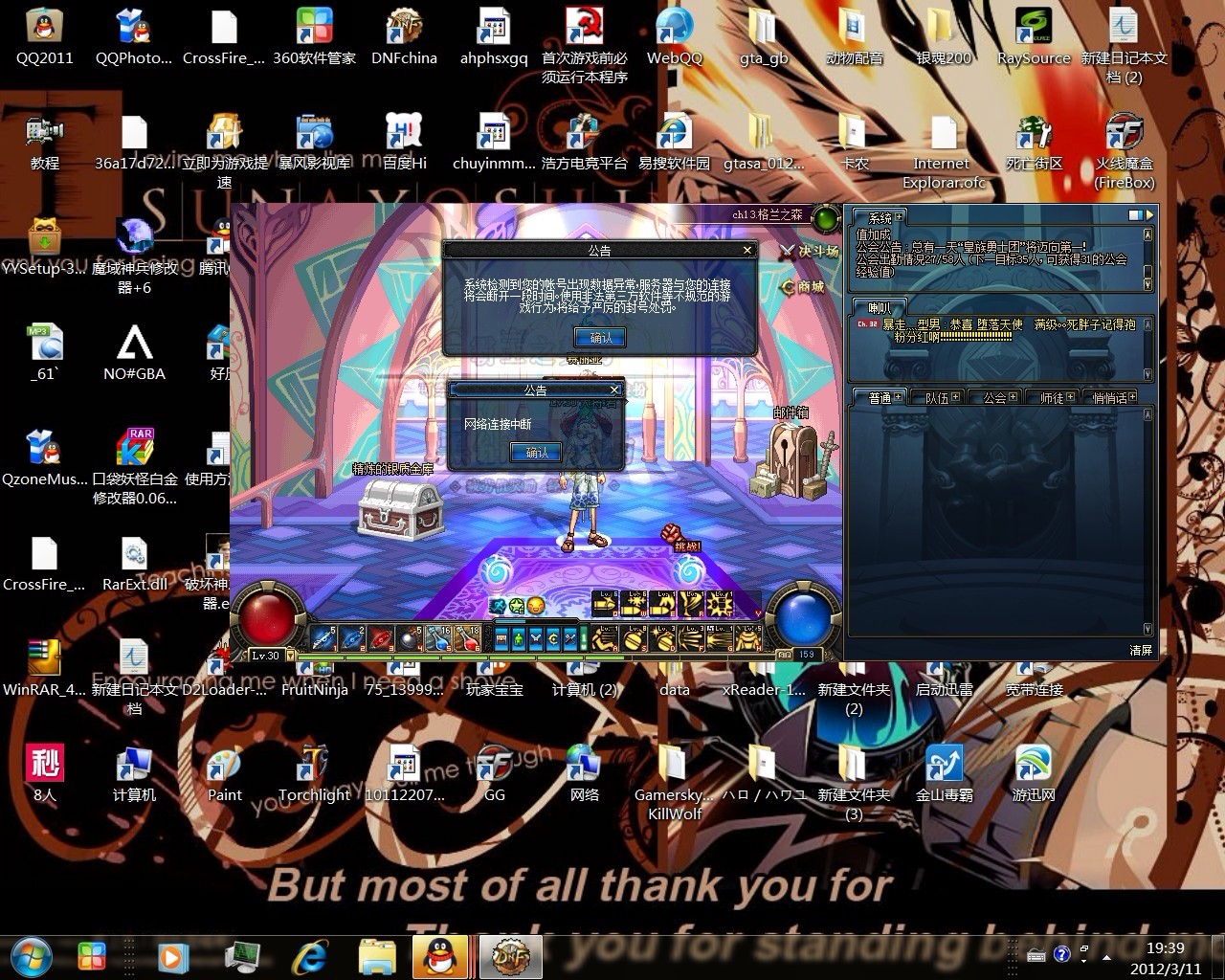Select the DNFchina desktop shortcut
The height and width of the screenshot is (980, 1225).
pyautogui.click(x=404, y=37)
